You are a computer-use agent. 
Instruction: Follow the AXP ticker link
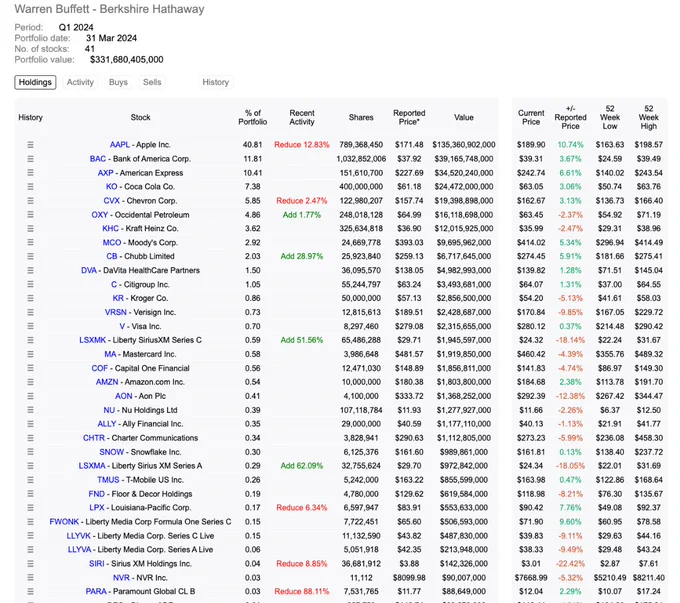(x=105, y=173)
